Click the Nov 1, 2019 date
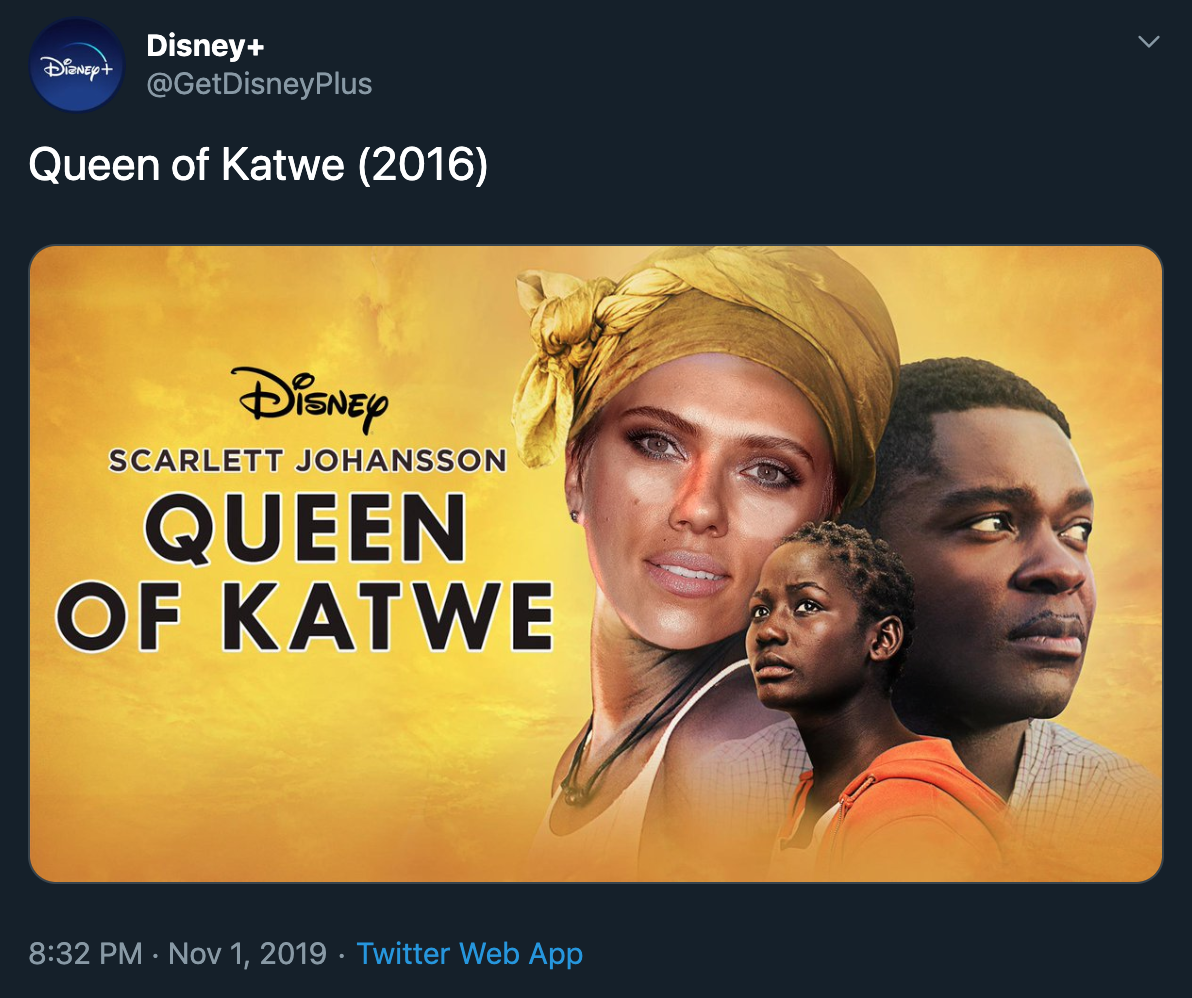The image size is (1192, 998). 247,953
